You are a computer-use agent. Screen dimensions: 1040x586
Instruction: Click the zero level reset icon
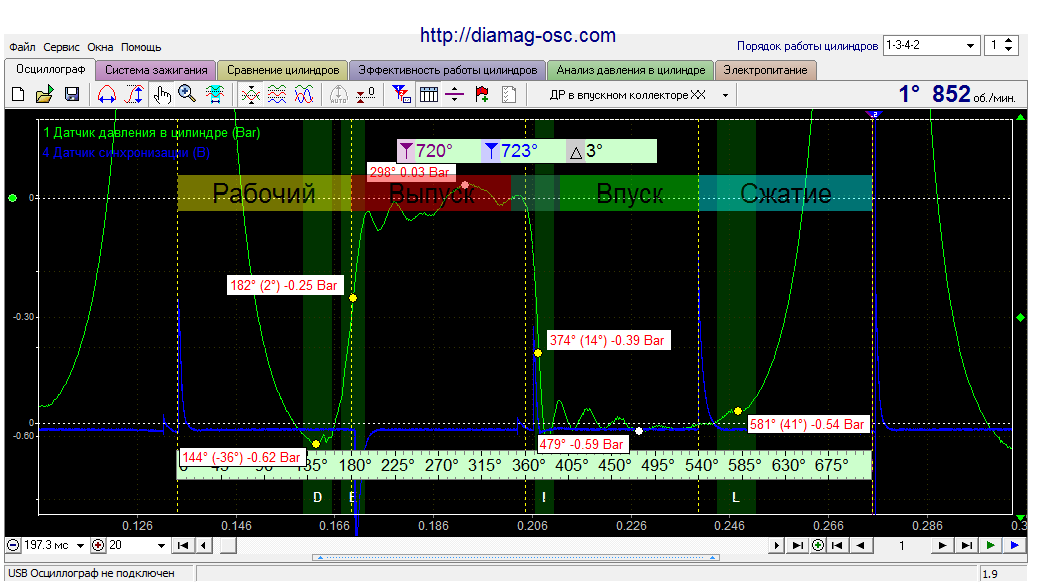click(365, 94)
